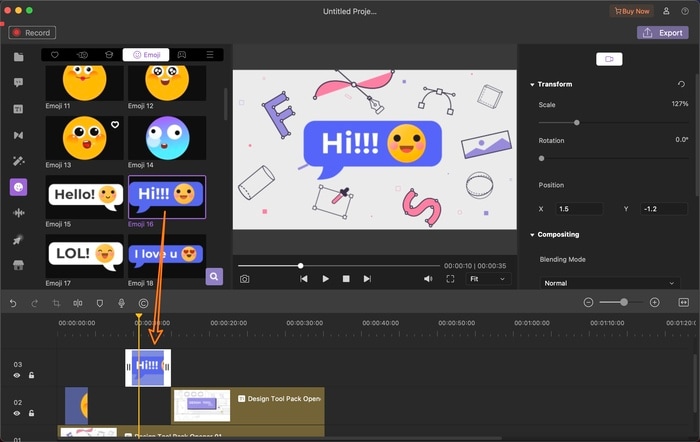Open the Fit preview size dropdown

pyautogui.click(x=488, y=279)
